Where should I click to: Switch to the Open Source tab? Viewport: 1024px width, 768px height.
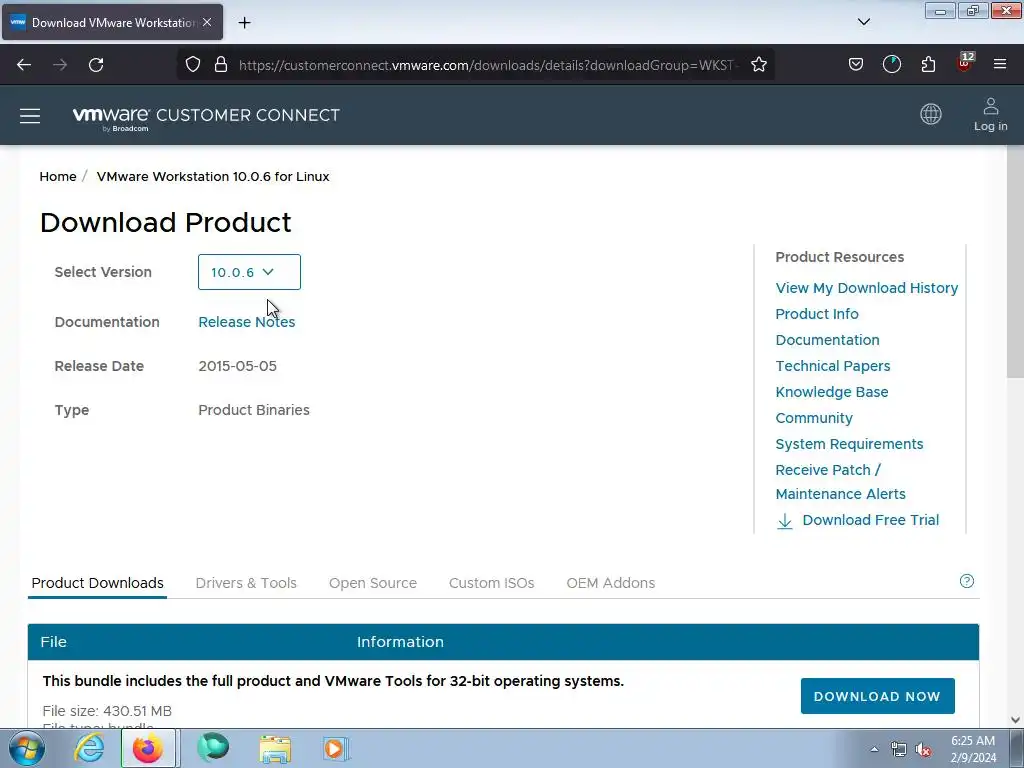pos(373,583)
